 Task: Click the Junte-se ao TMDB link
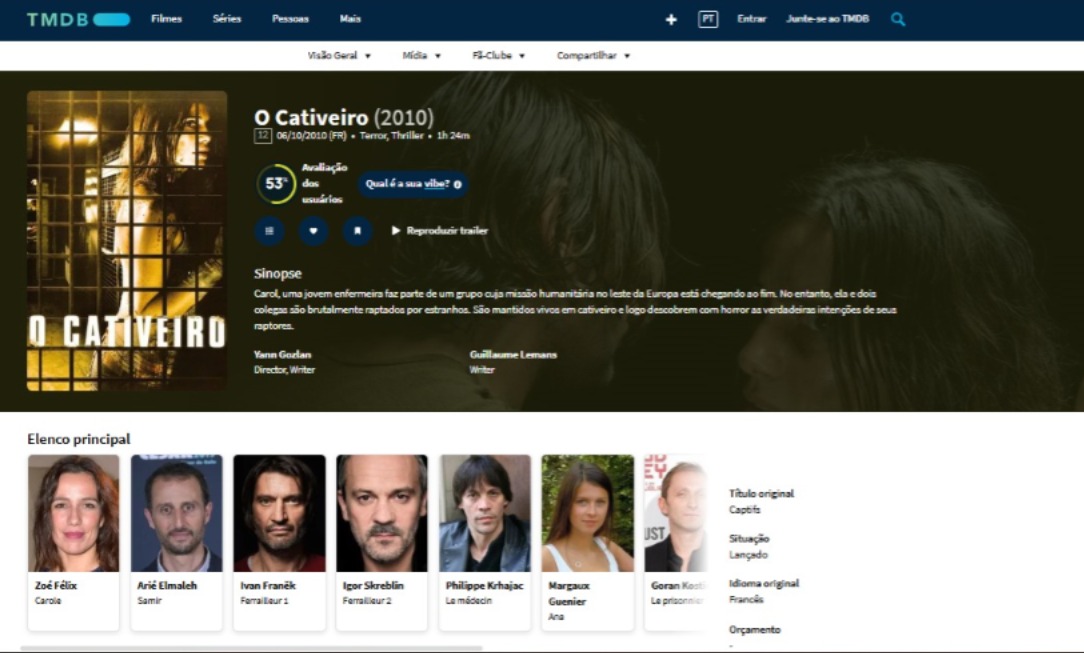(827, 19)
